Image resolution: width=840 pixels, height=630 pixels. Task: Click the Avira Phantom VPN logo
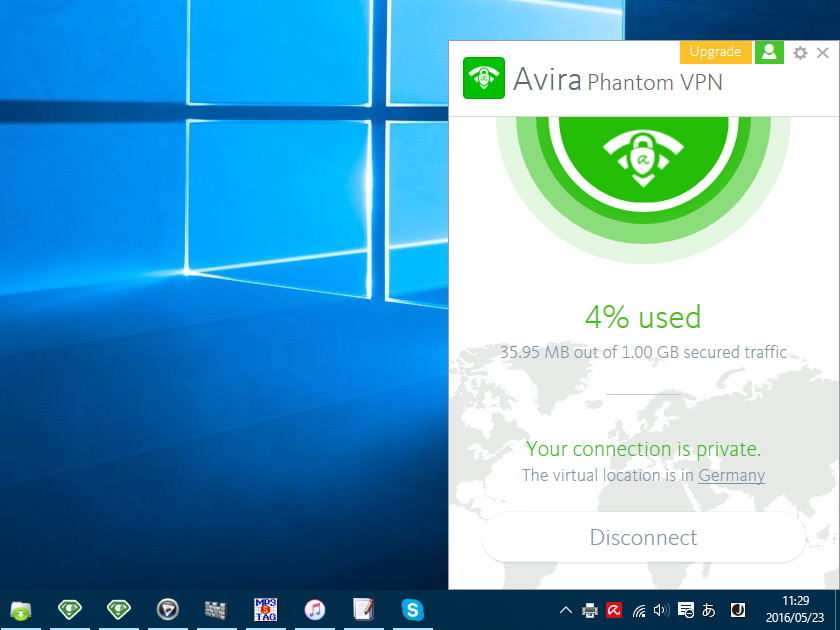[484, 78]
